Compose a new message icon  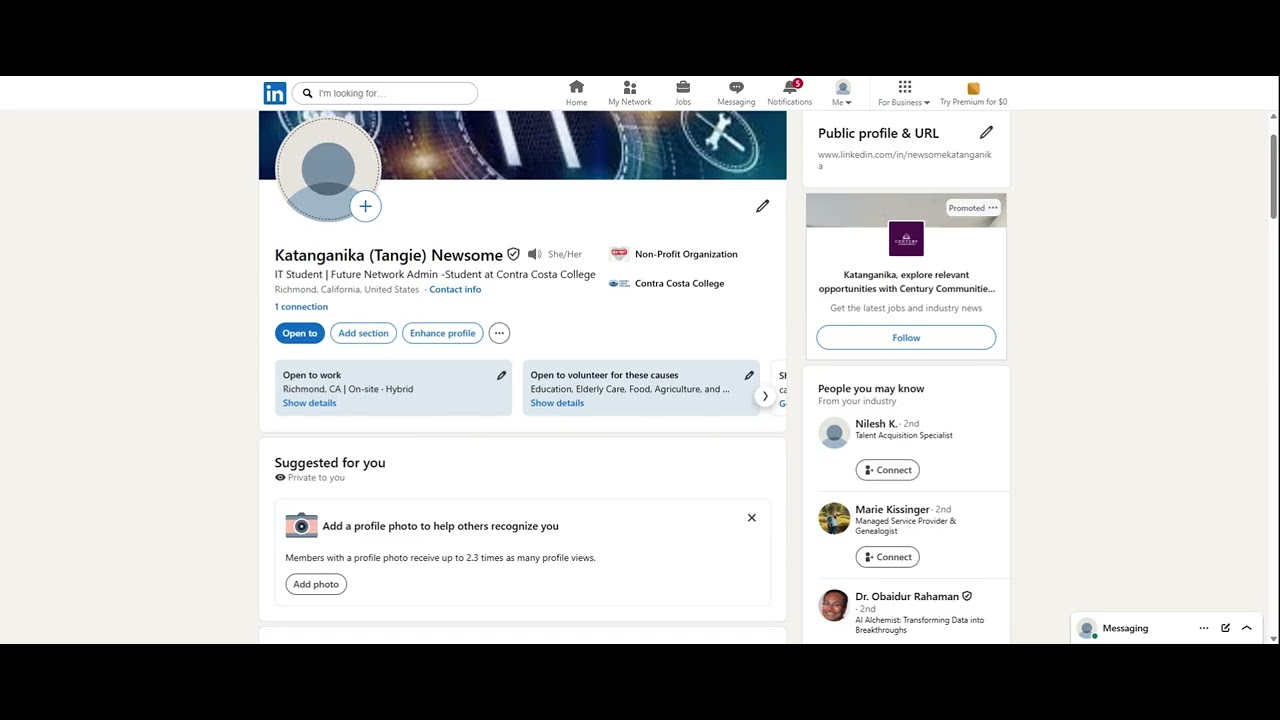click(x=1225, y=628)
